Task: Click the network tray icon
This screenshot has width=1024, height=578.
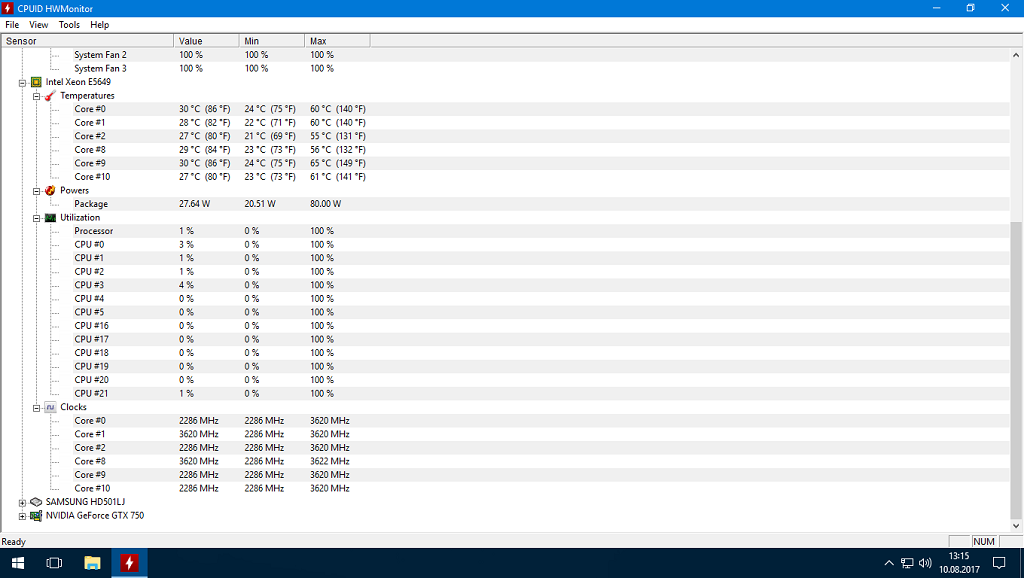Action: coord(907,563)
